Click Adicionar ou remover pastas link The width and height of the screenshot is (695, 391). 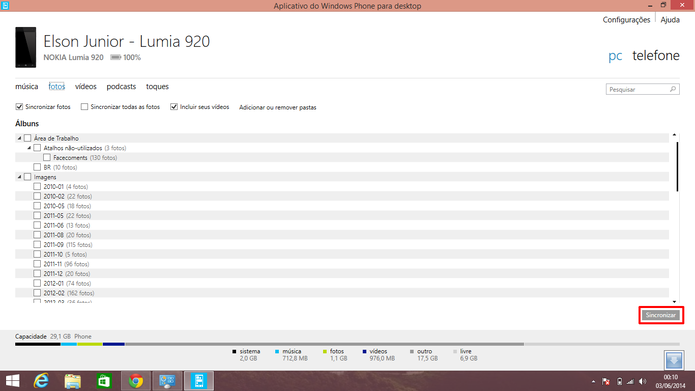click(277, 107)
